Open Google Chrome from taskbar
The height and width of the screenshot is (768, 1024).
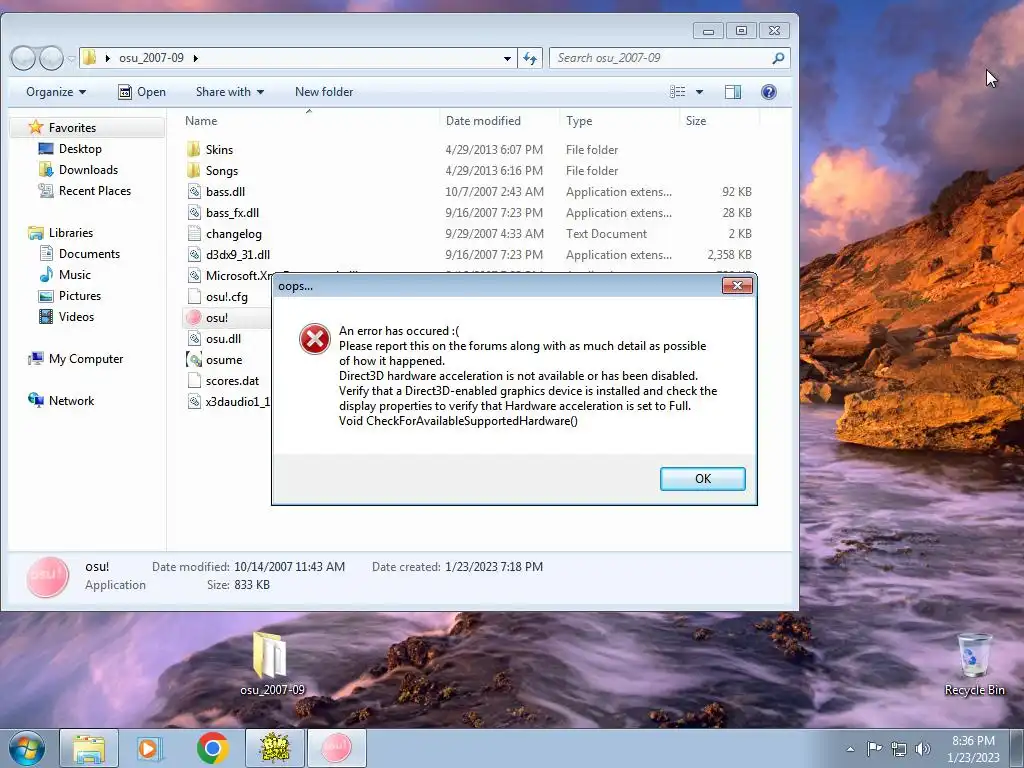click(212, 748)
